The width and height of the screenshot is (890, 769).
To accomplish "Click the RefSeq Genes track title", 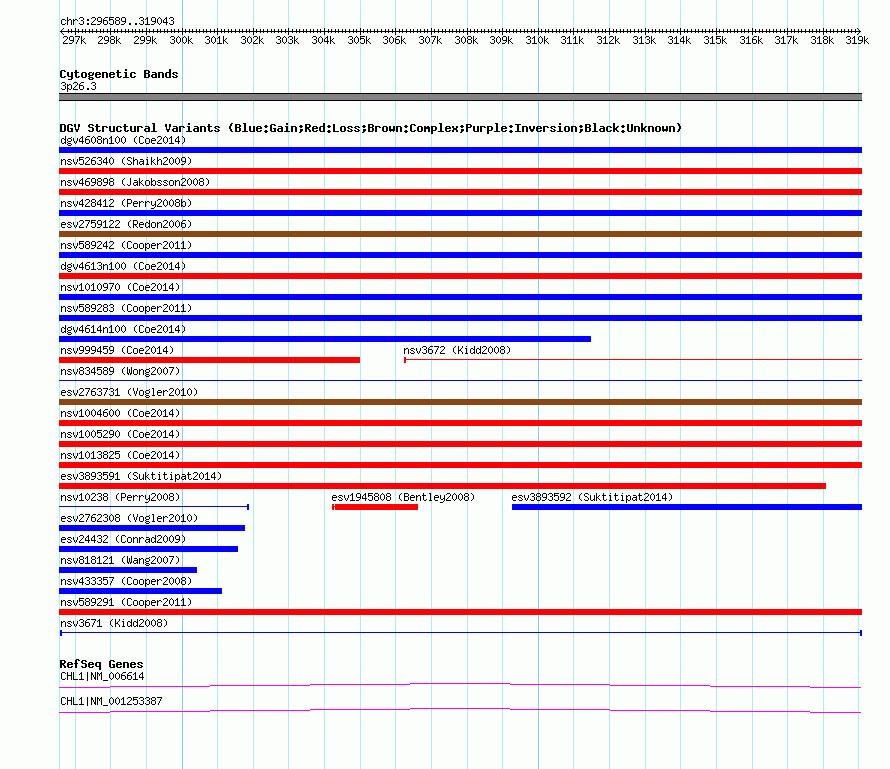I will (x=101, y=663).
